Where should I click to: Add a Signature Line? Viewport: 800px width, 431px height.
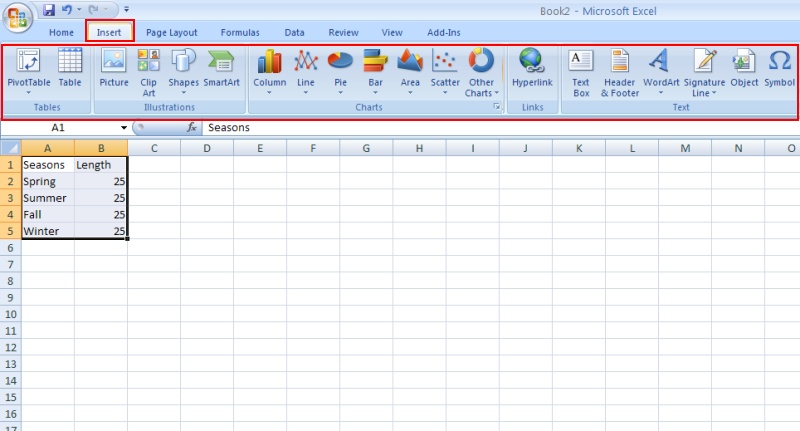tap(704, 72)
